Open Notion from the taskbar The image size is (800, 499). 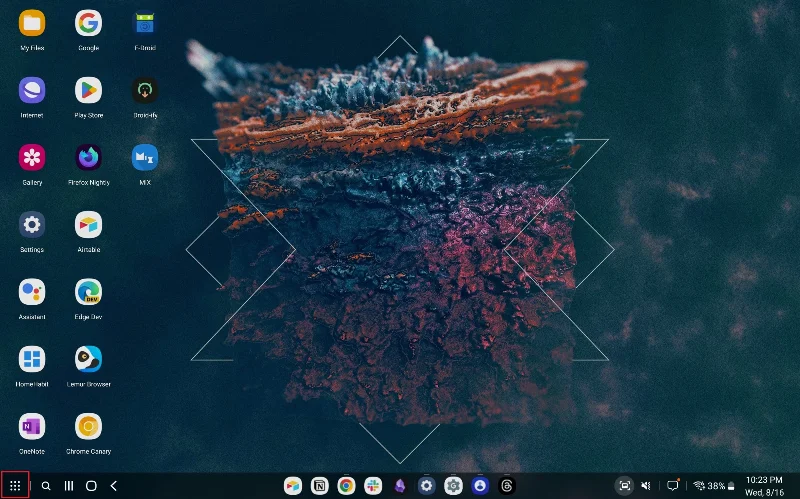click(319, 485)
